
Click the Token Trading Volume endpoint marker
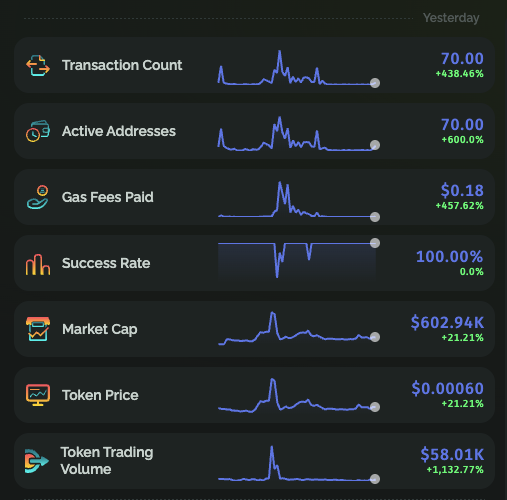pyautogui.click(x=375, y=479)
